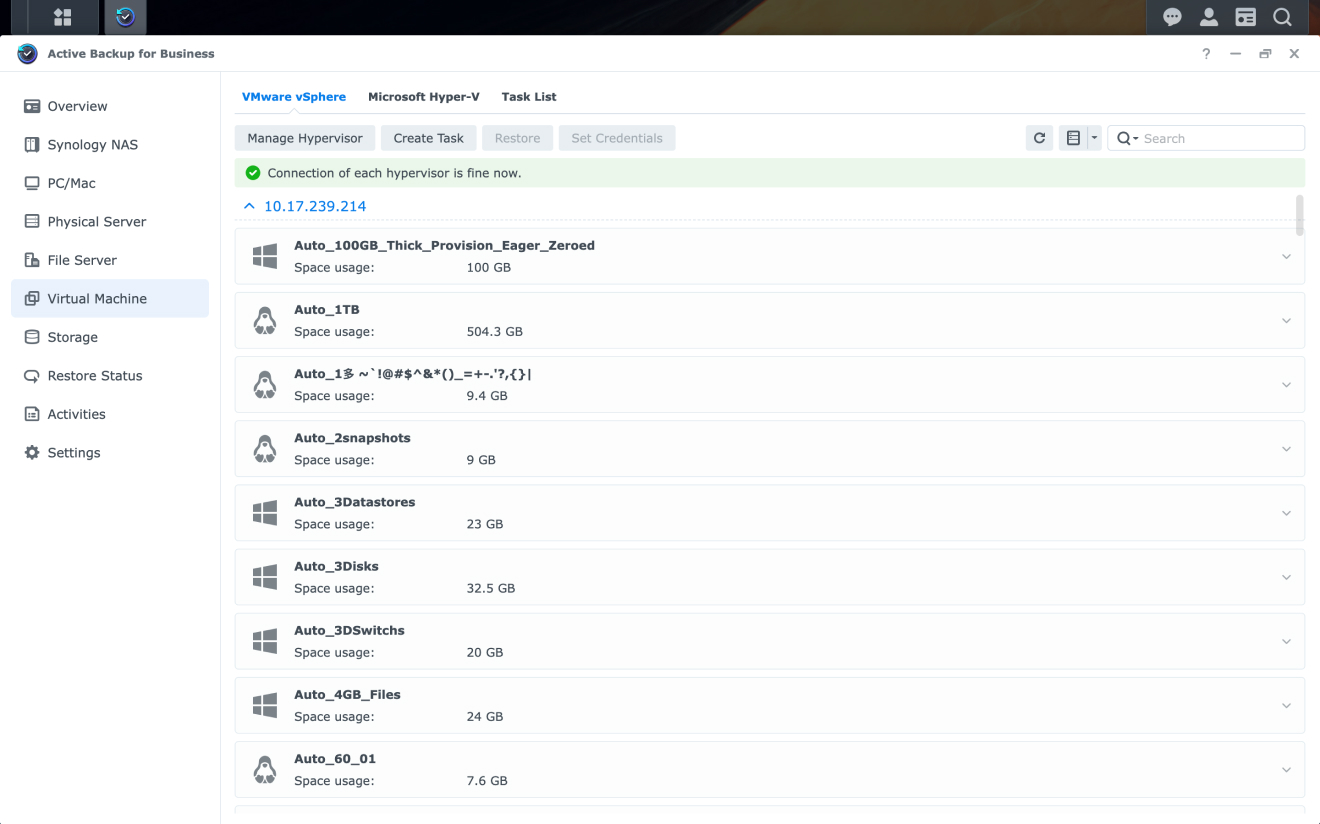Go to the Physical Server section

point(94,221)
